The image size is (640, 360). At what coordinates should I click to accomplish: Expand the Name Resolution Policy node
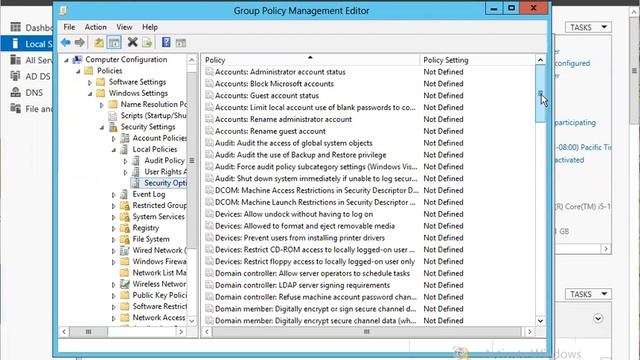tap(102, 105)
